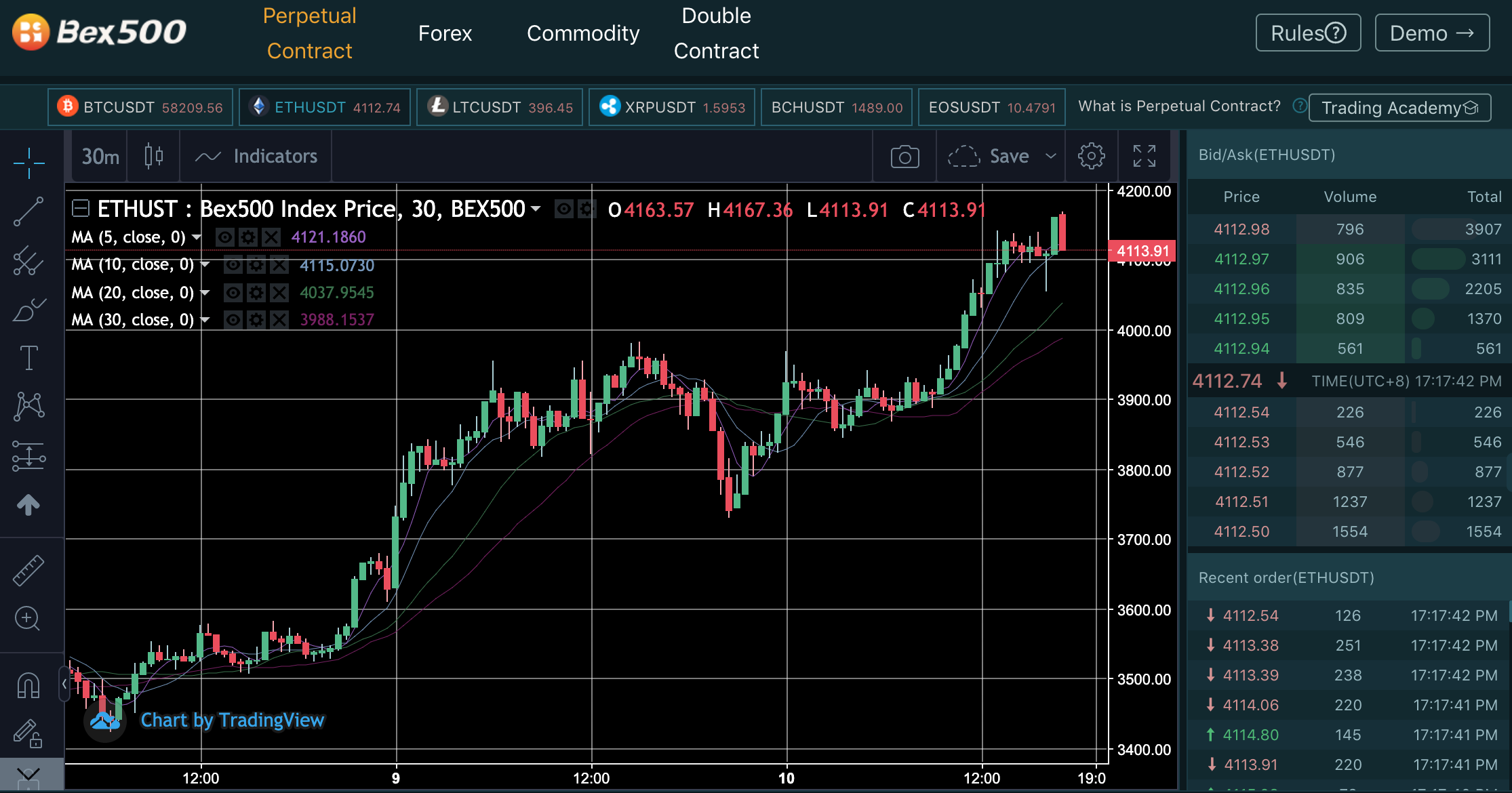Image resolution: width=1512 pixels, height=793 pixels.
Task: Click the TradingView cloud logo
Action: point(105,721)
